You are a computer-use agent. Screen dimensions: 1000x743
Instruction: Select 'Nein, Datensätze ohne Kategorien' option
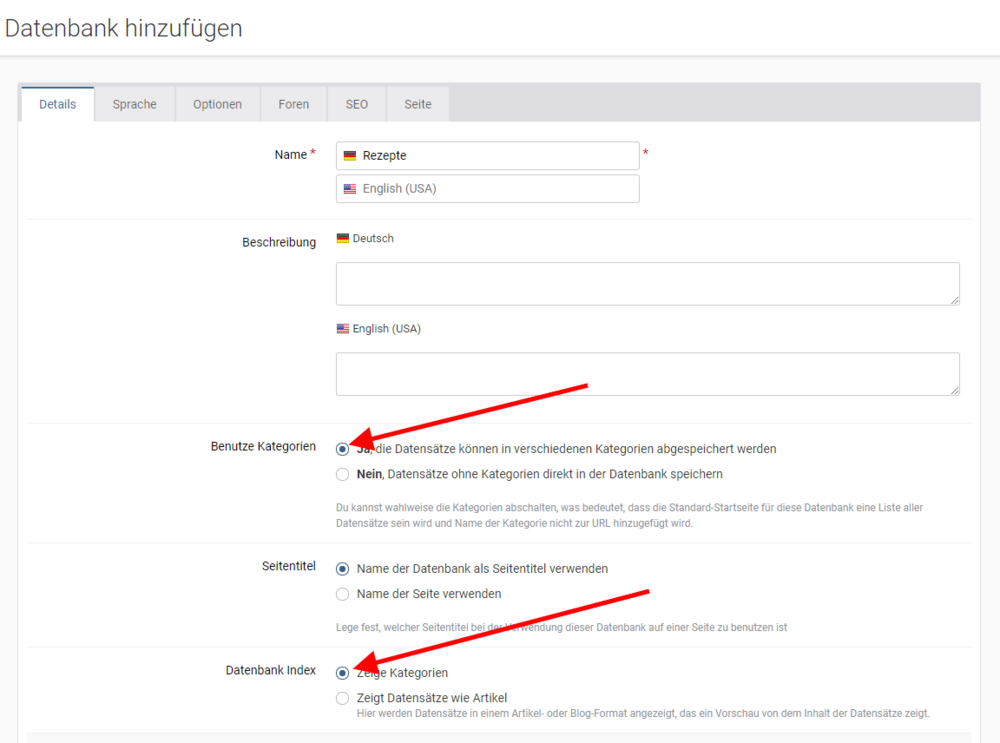click(342, 474)
